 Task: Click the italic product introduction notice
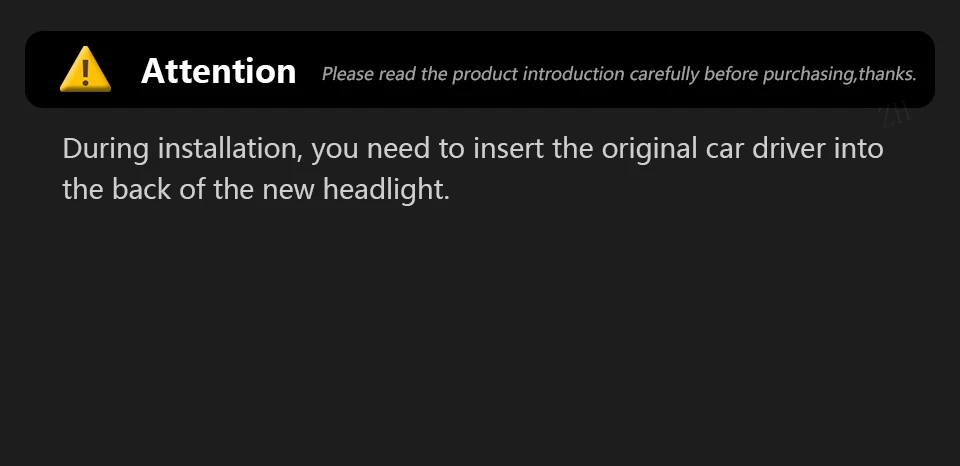(619, 74)
